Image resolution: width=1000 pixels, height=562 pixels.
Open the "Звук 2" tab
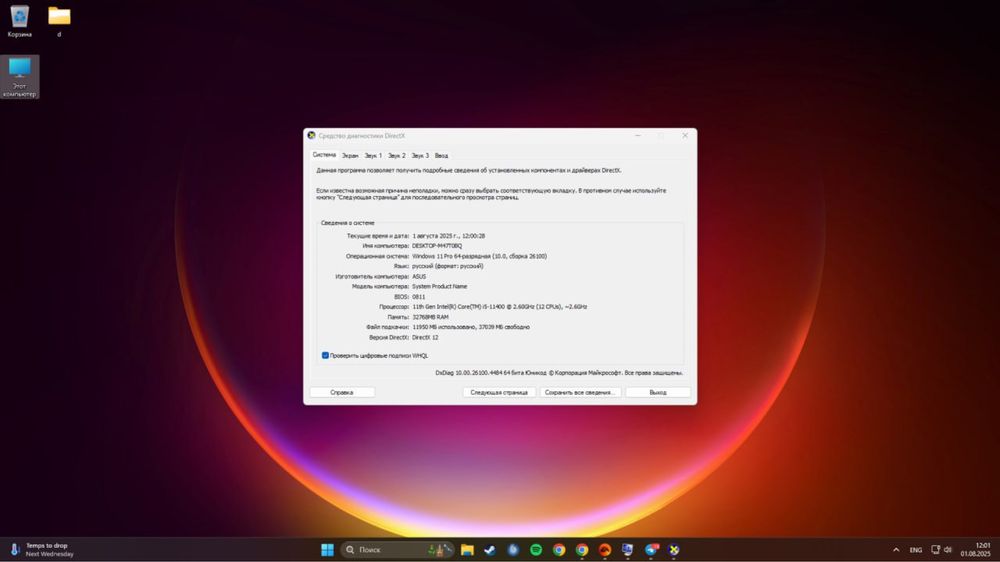tap(397, 156)
